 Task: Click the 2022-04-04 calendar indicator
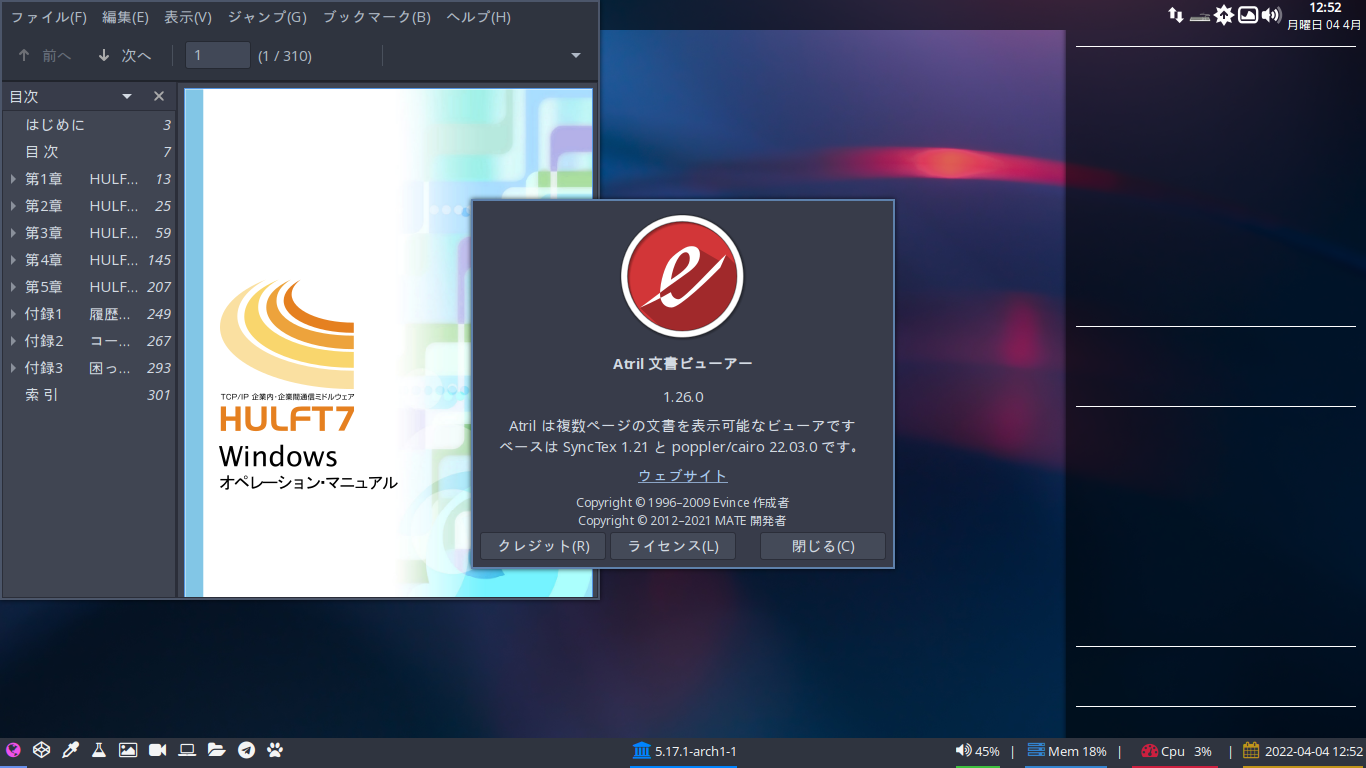click(x=1303, y=751)
